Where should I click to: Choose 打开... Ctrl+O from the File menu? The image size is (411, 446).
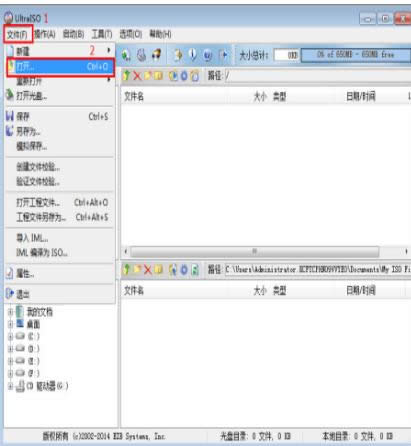point(60,67)
